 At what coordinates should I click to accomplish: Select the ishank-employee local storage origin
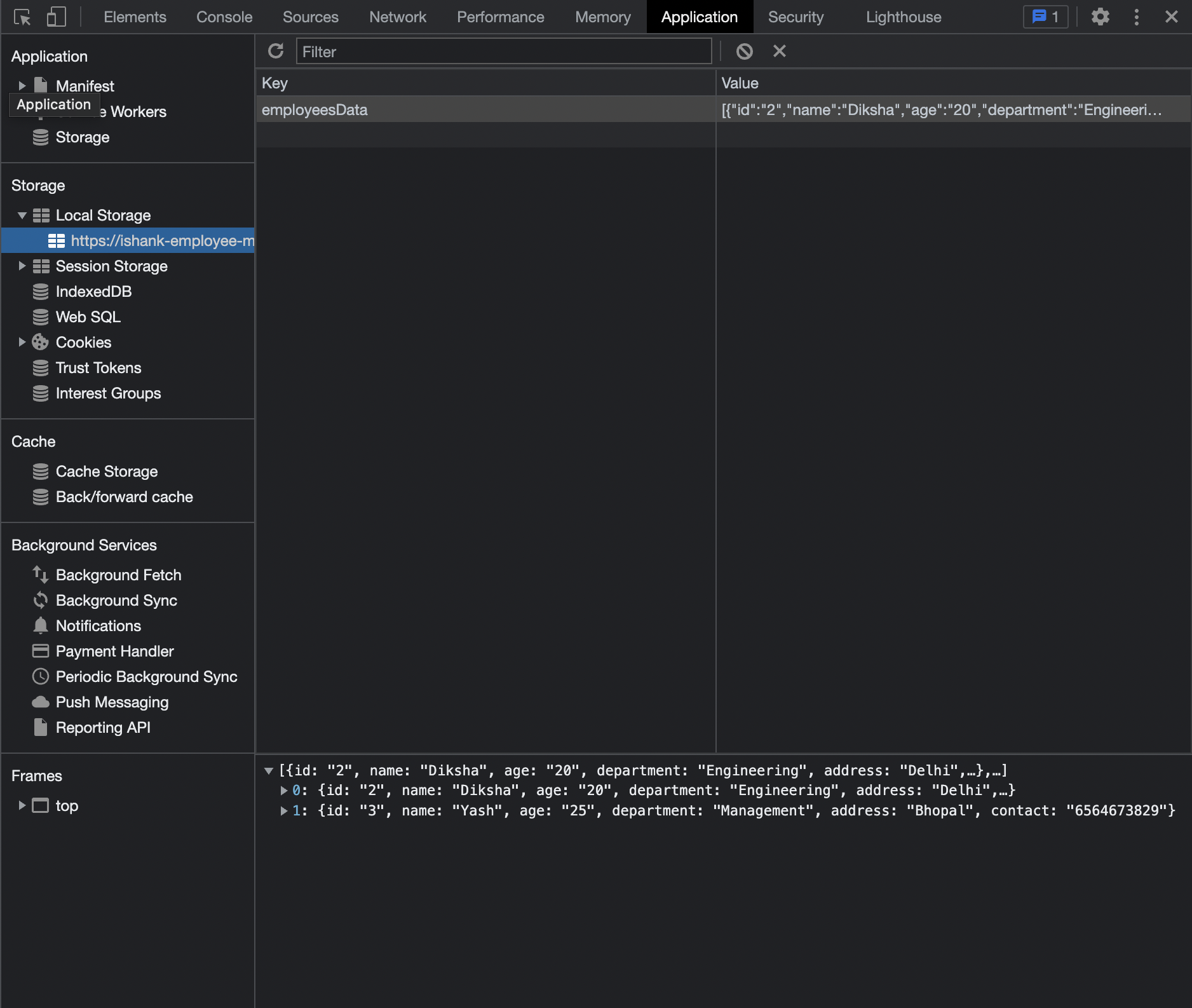click(x=128, y=241)
